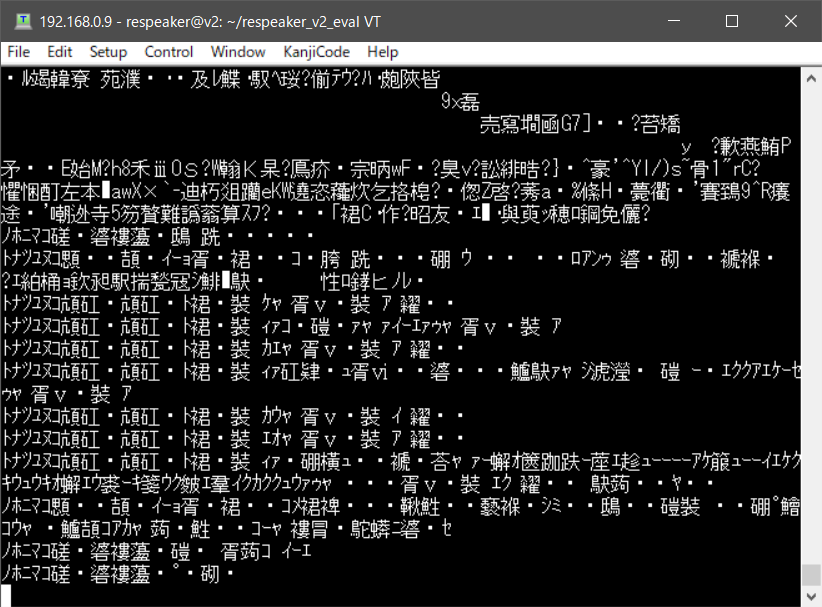Click the vertical scrollbar thumb
Screen dimensions: 822x607
coord(811,575)
